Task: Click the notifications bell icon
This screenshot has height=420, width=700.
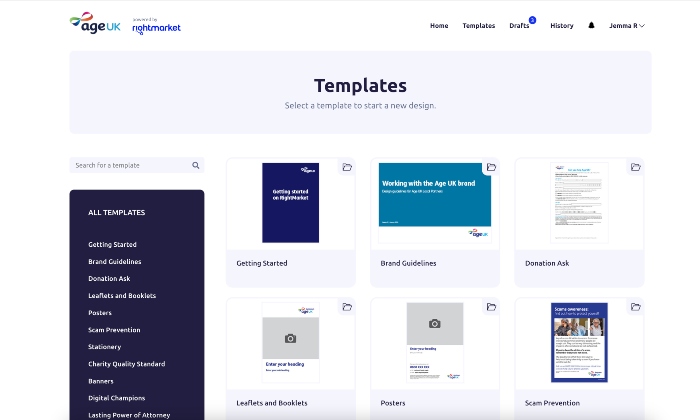Action: [x=591, y=26]
